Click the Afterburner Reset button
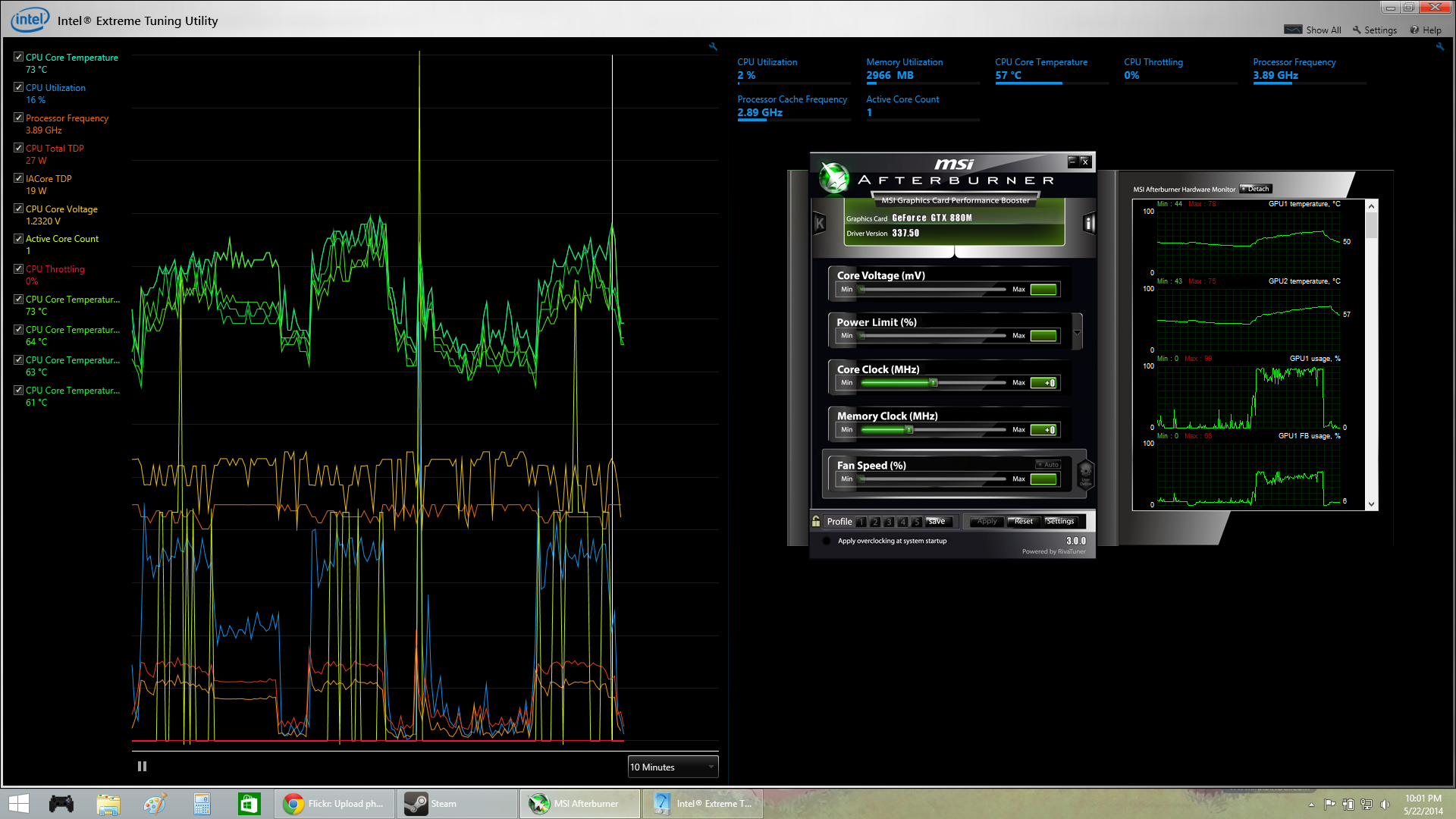Viewport: 1456px width, 819px height. pos(1023,521)
